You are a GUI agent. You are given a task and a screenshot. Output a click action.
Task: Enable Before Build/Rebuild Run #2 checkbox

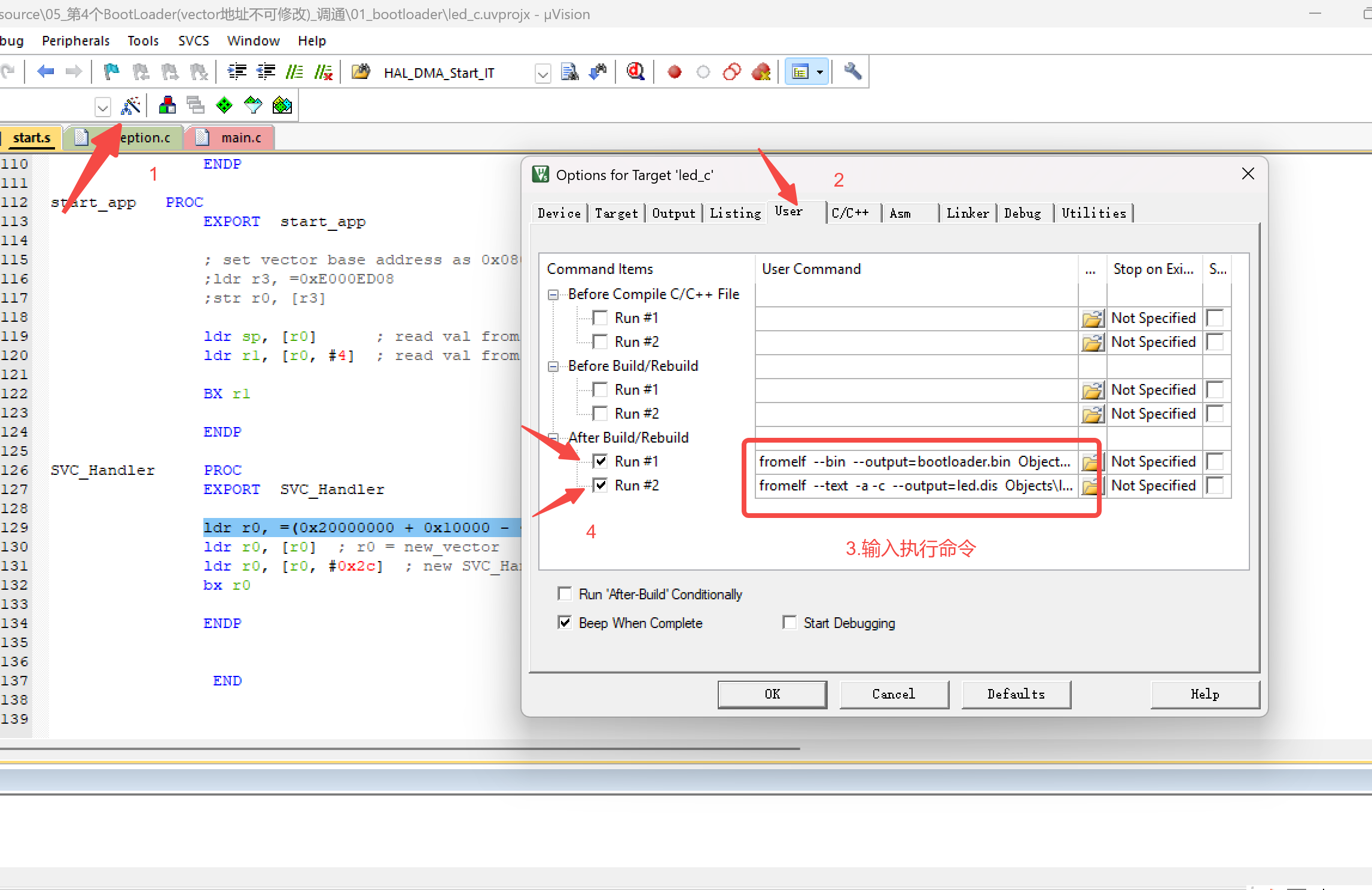point(600,413)
